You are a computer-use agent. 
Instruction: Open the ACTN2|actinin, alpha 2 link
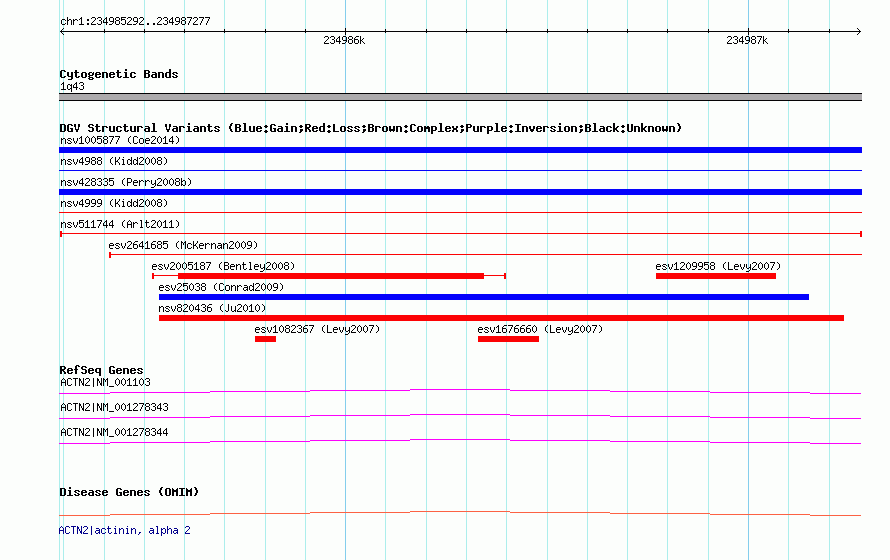point(124,530)
